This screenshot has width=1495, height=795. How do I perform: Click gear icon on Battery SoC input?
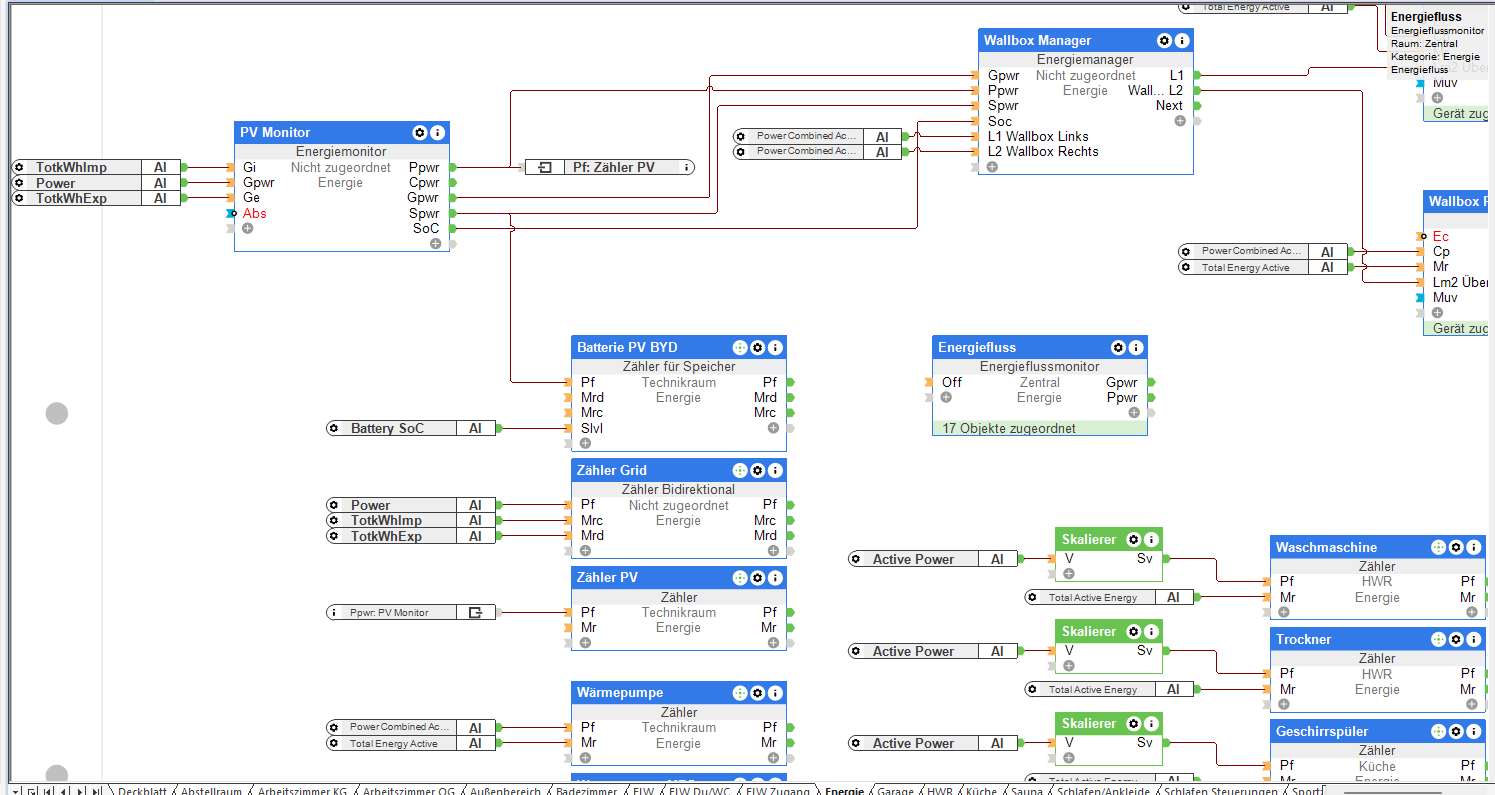click(335, 428)
